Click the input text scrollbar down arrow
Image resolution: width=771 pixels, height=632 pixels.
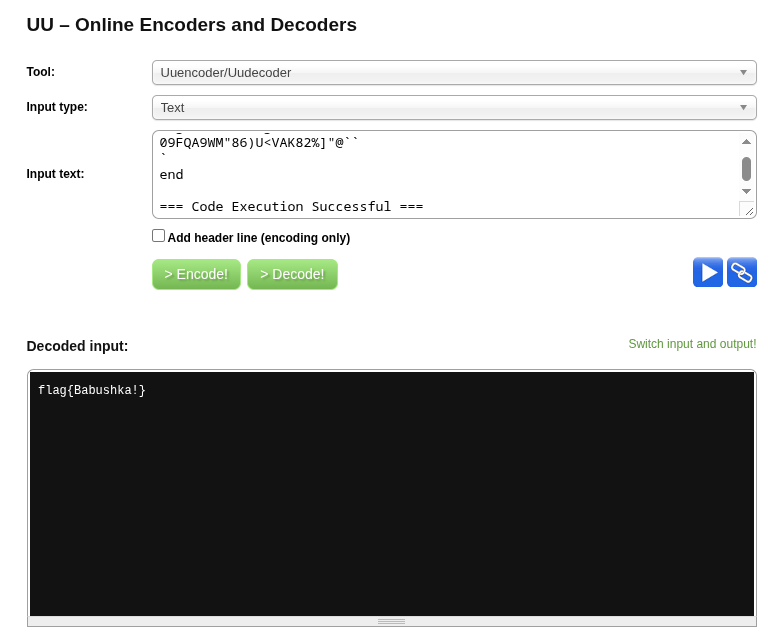tap(746, 191)
